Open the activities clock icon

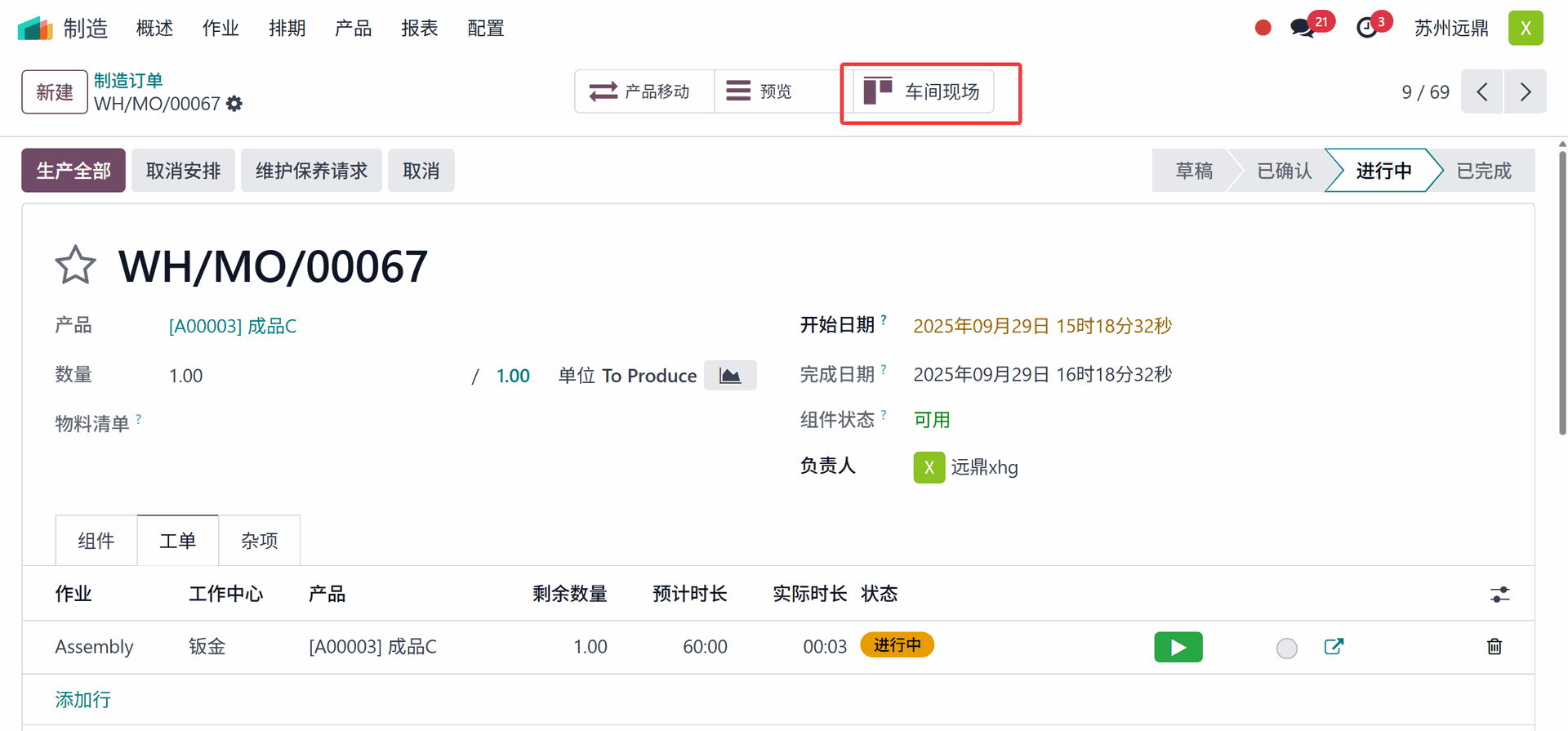(1367, 28)
